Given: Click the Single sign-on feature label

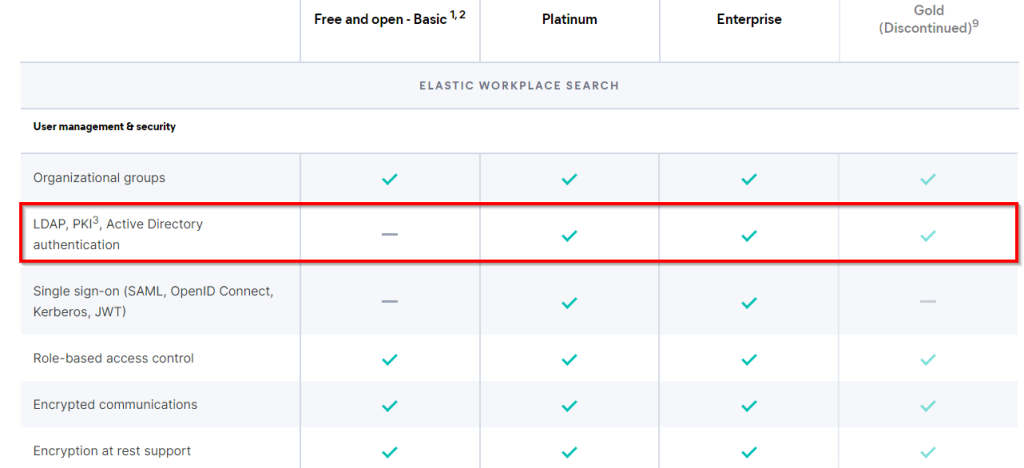Looking at the screenshot, I should click(x=153, y=302).
